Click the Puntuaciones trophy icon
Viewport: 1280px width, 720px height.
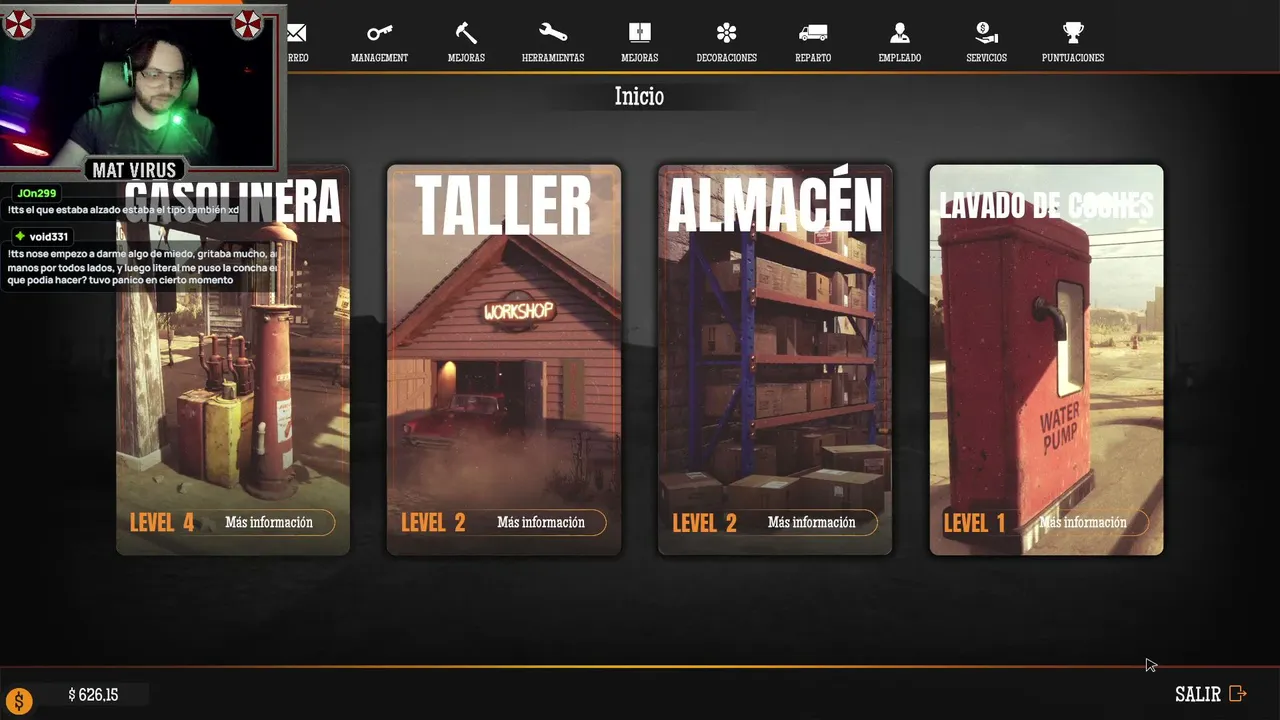point(1073,33)
